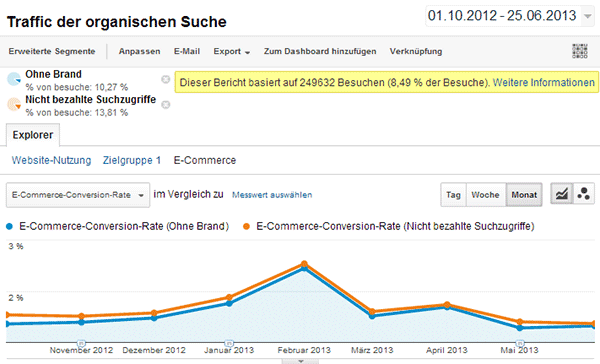Screen dimensions: 600x364
Task: Click the Nicht bezahlte Suchzugriffe segment label
Action: (x=91, y=100)
